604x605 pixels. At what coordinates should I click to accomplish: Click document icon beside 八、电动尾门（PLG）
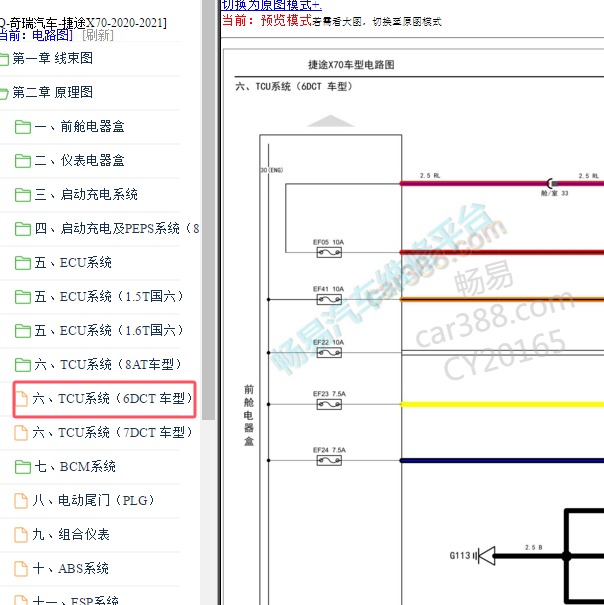[21, 500]
